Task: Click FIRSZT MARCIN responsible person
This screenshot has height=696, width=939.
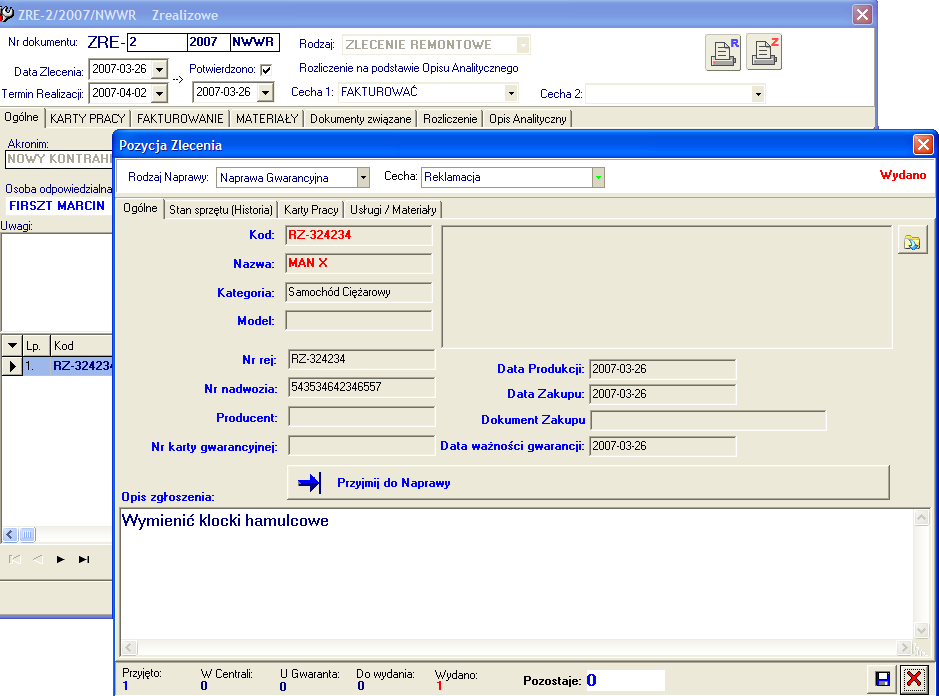Action: 57,206
